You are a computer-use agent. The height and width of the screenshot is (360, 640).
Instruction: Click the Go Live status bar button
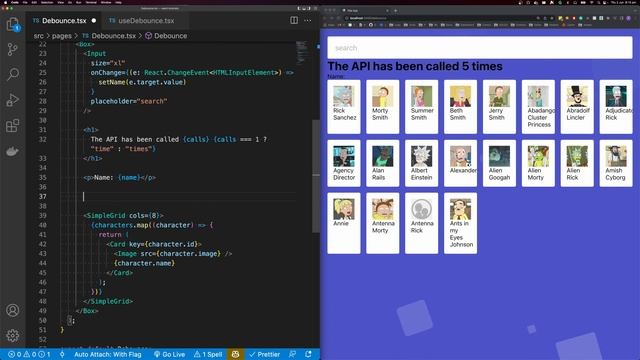169,354
